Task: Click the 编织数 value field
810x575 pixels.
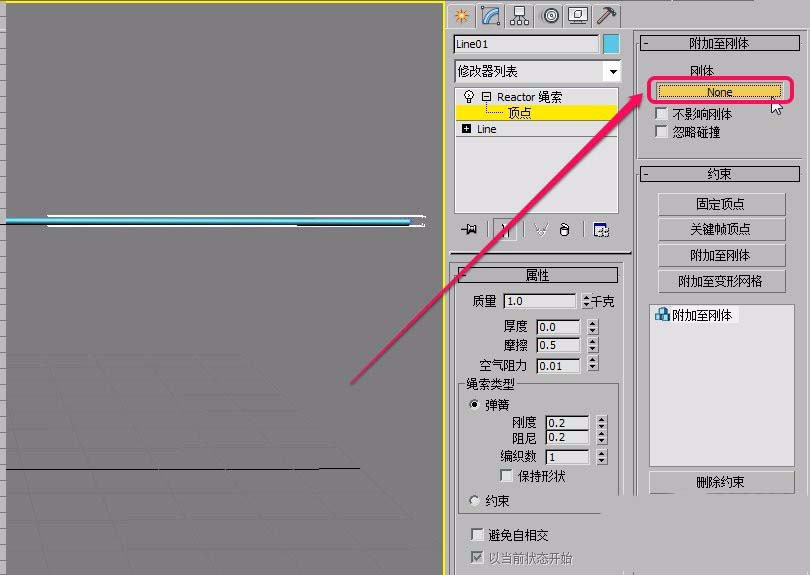Action: pos(567,457)
